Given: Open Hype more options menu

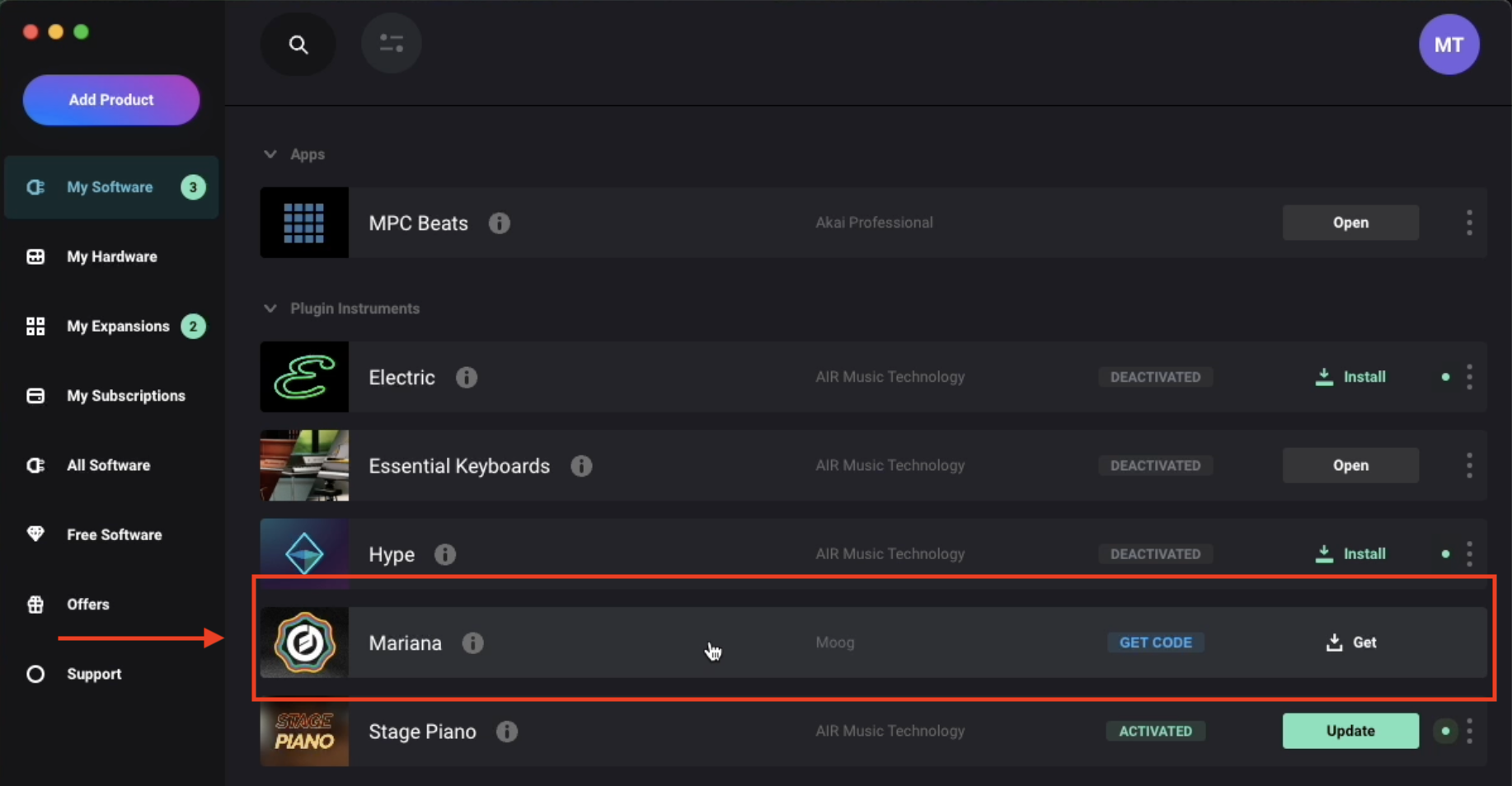Looking at the screenshot, I should [x=1469, y=553].
